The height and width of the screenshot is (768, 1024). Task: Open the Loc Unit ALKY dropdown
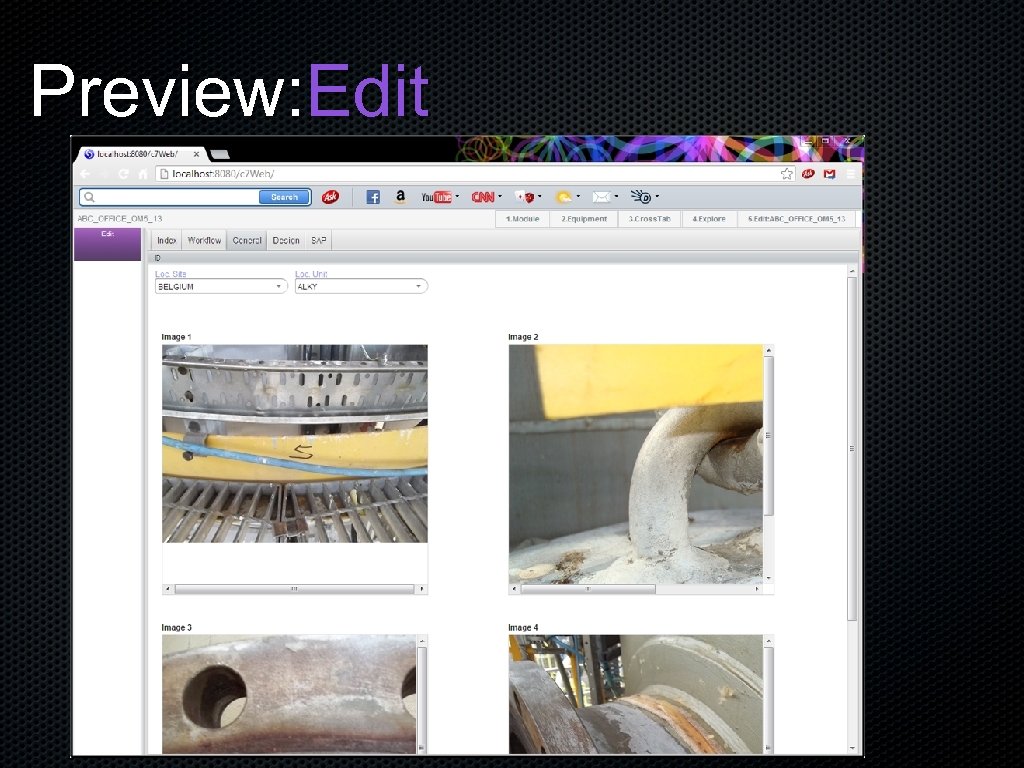coord(361,287)
